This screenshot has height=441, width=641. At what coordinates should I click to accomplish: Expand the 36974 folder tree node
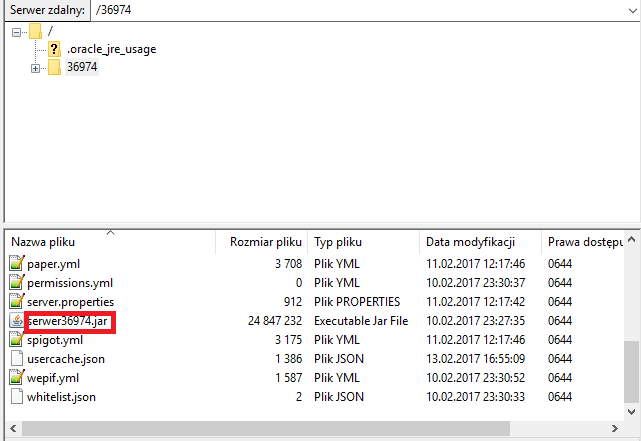pos(36,68)
